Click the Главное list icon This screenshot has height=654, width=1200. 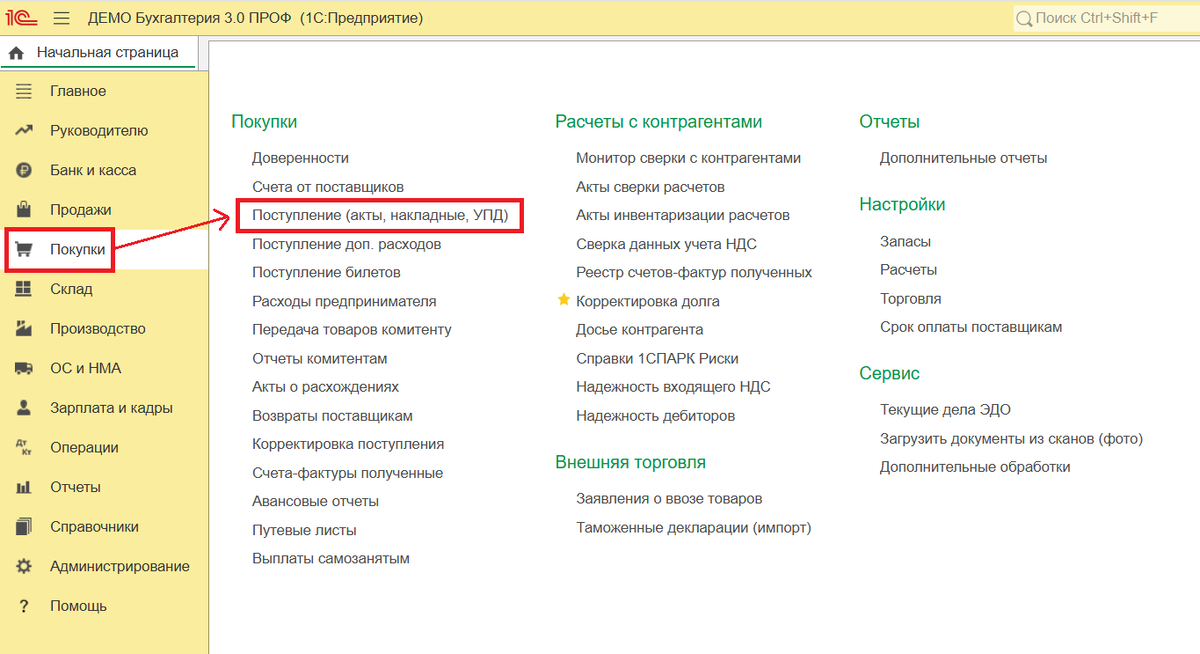click(24, 91)
